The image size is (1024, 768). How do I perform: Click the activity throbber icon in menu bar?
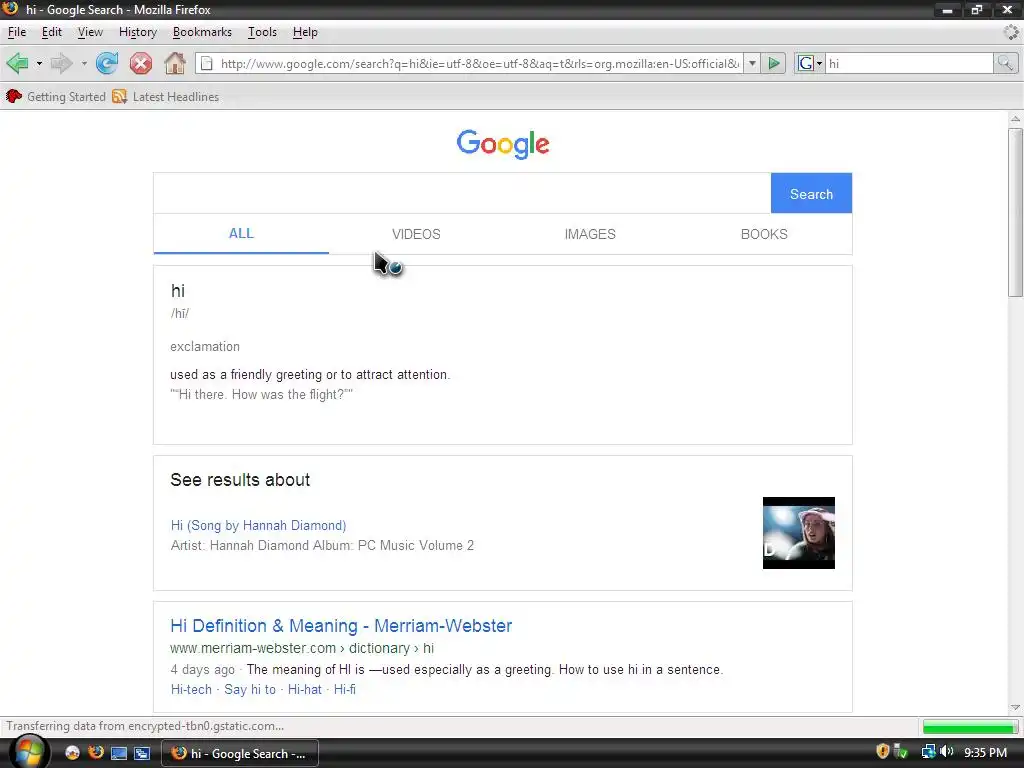click(1011, 32)
